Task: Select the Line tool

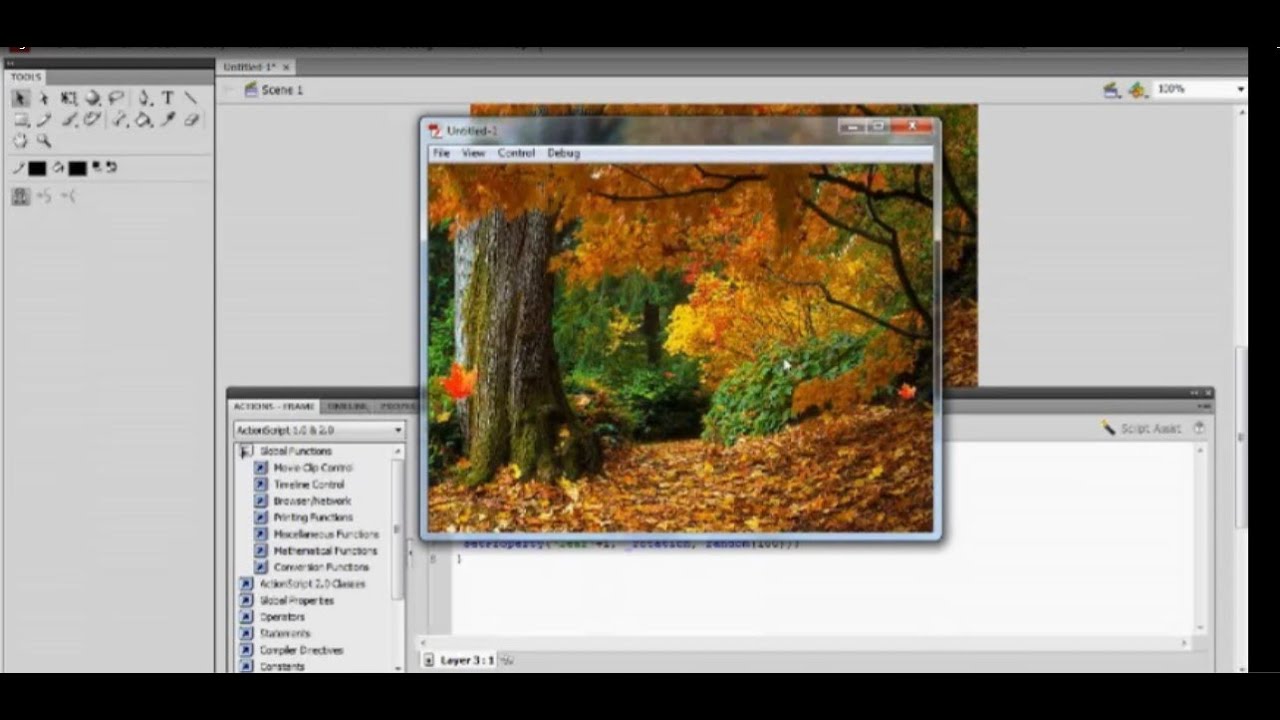Action: coord(191,98)
